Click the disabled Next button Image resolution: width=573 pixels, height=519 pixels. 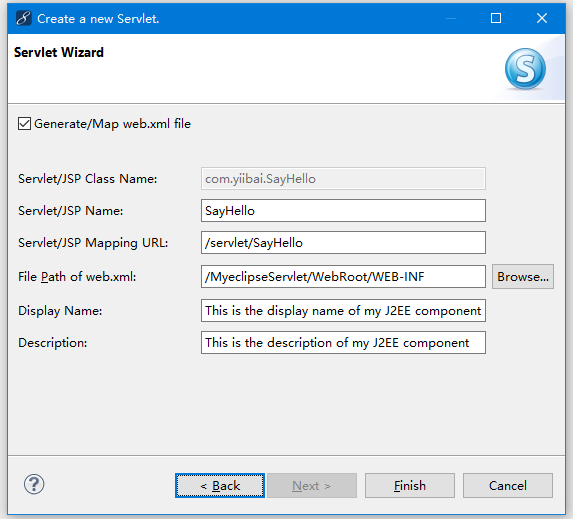pos(312,485)
